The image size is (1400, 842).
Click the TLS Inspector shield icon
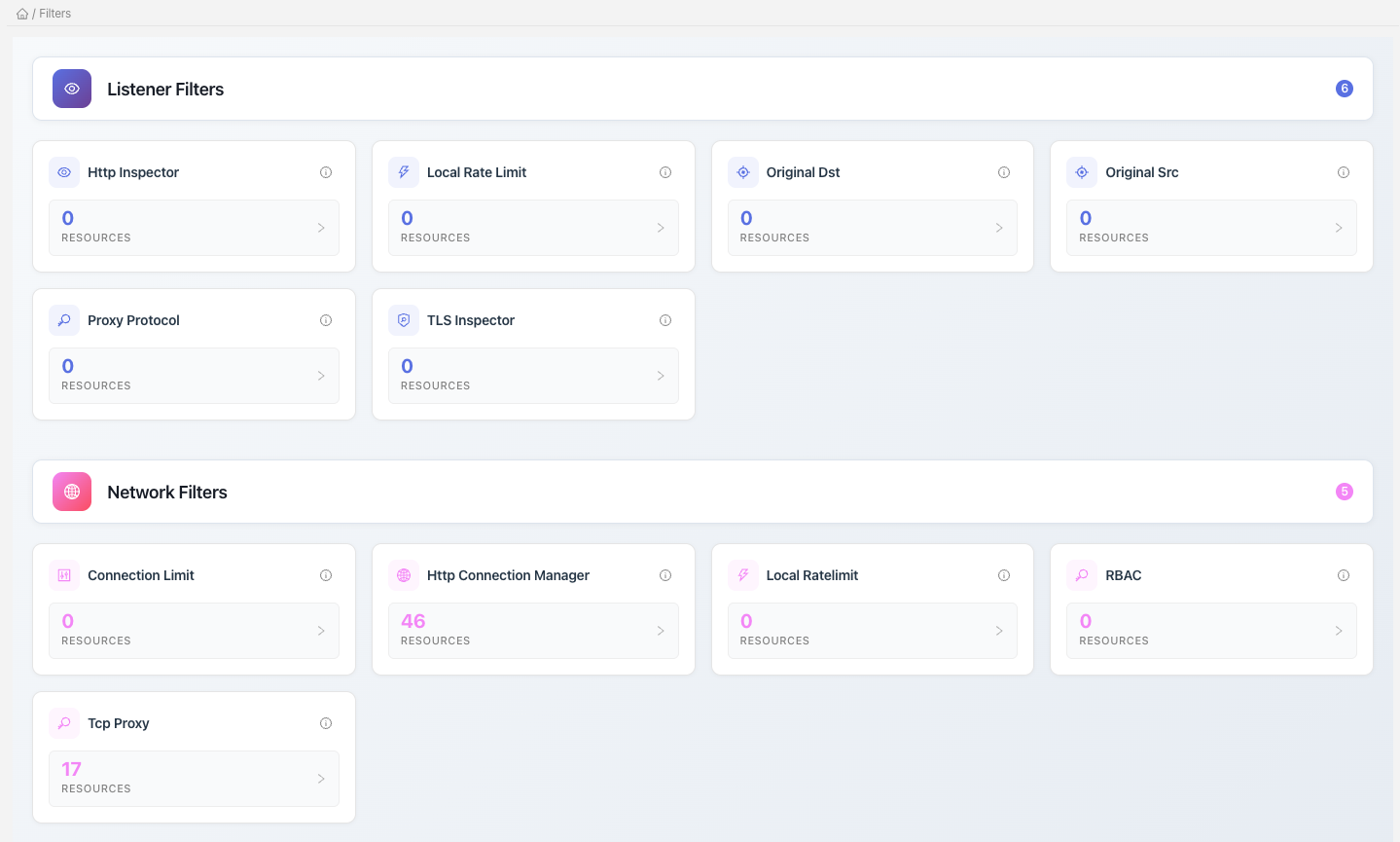[x=404, y=320]
